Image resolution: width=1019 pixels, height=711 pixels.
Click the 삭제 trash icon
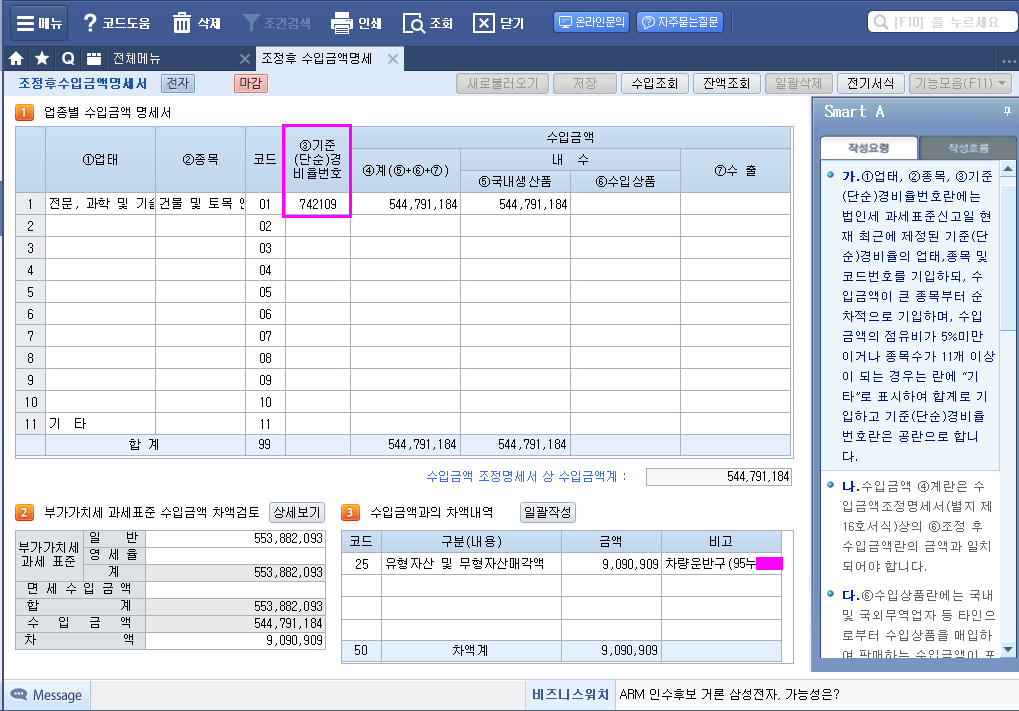[x=197, y=23]
